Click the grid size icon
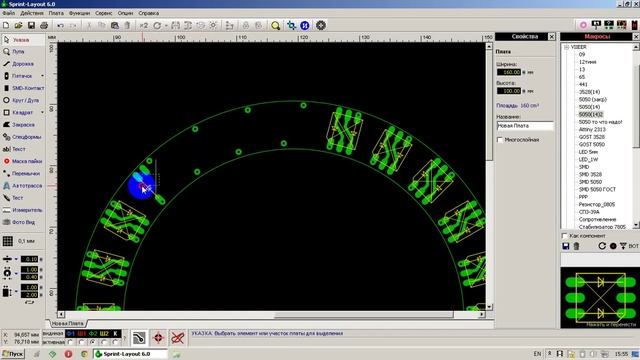Image resolution: width=640 pixels, height=360 pixels. coord(8,241)
